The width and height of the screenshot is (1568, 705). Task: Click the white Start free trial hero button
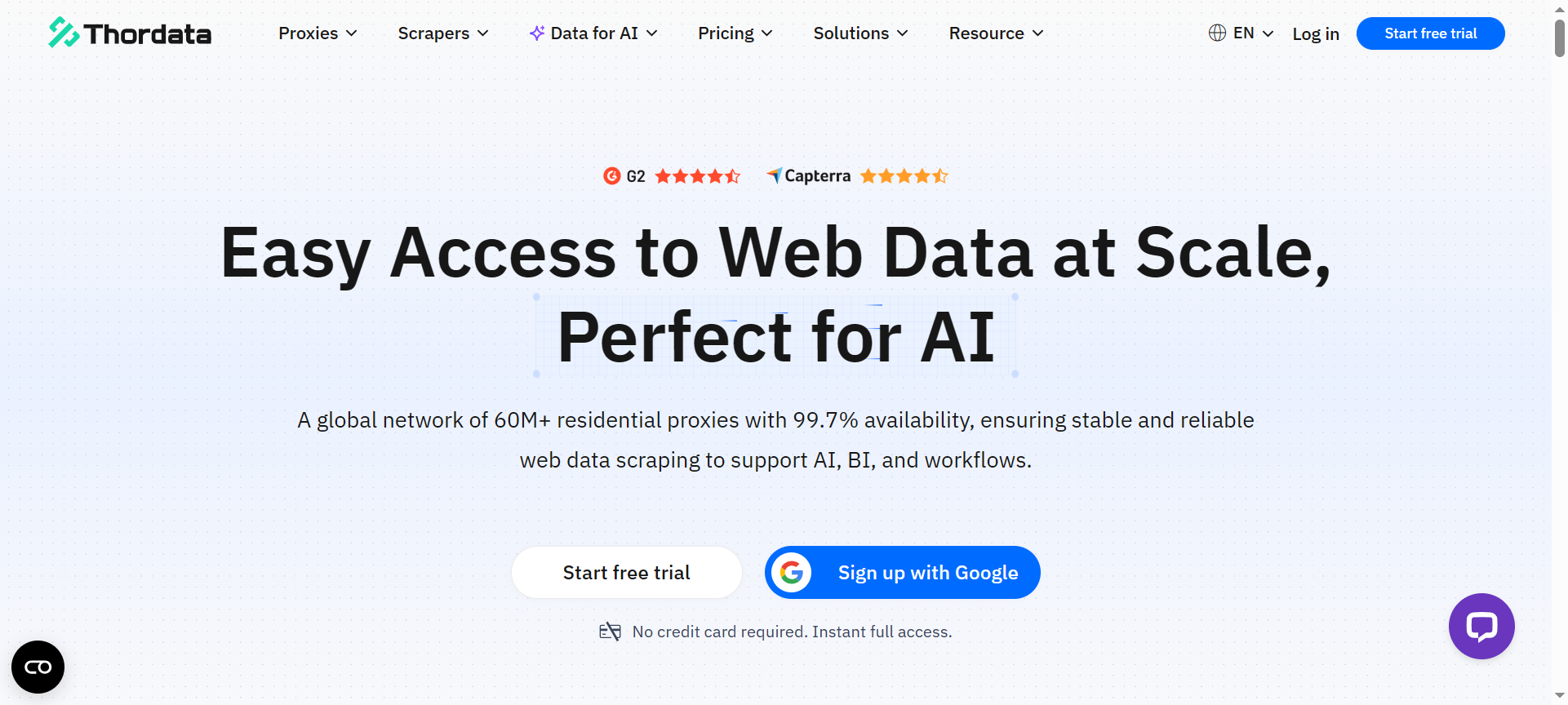coord(626,573)
